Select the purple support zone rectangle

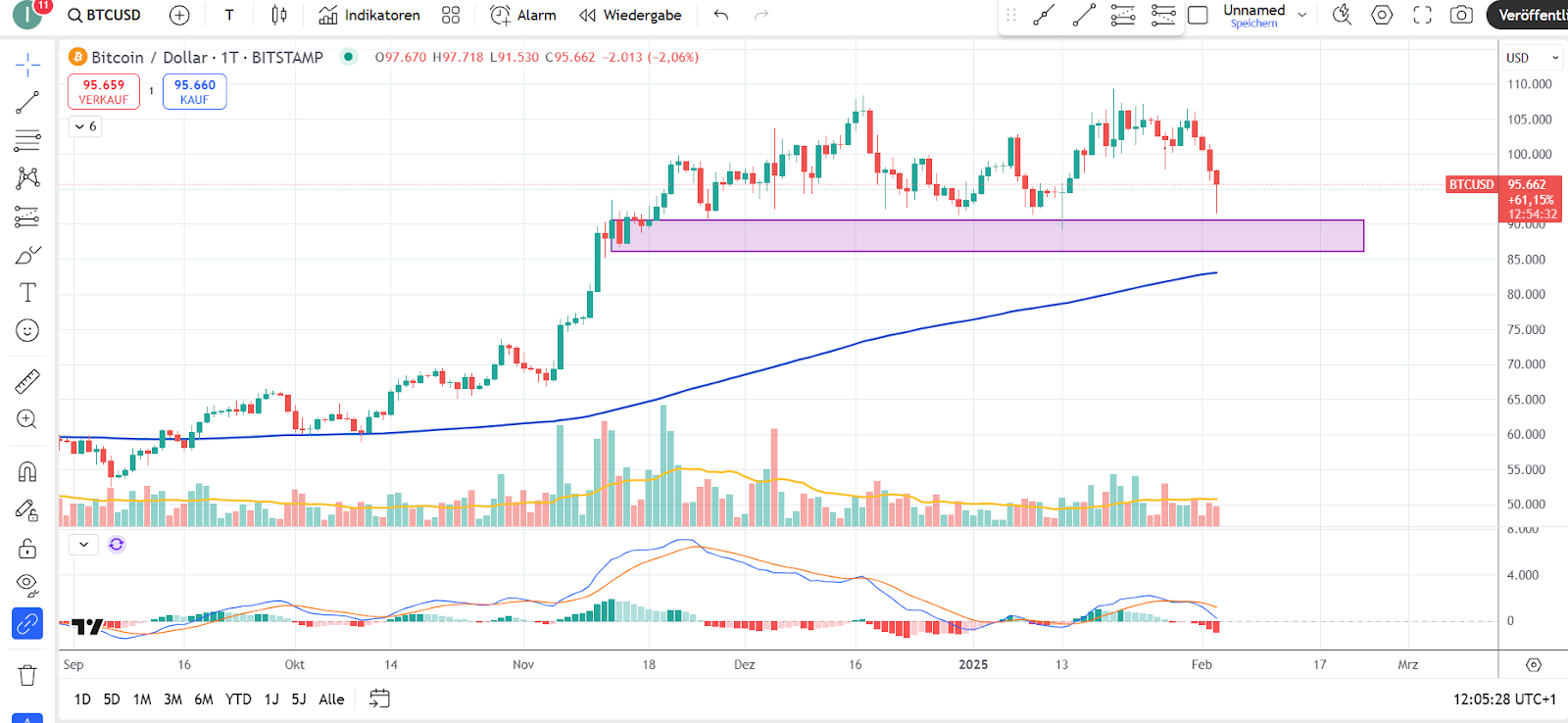point(987,236)
